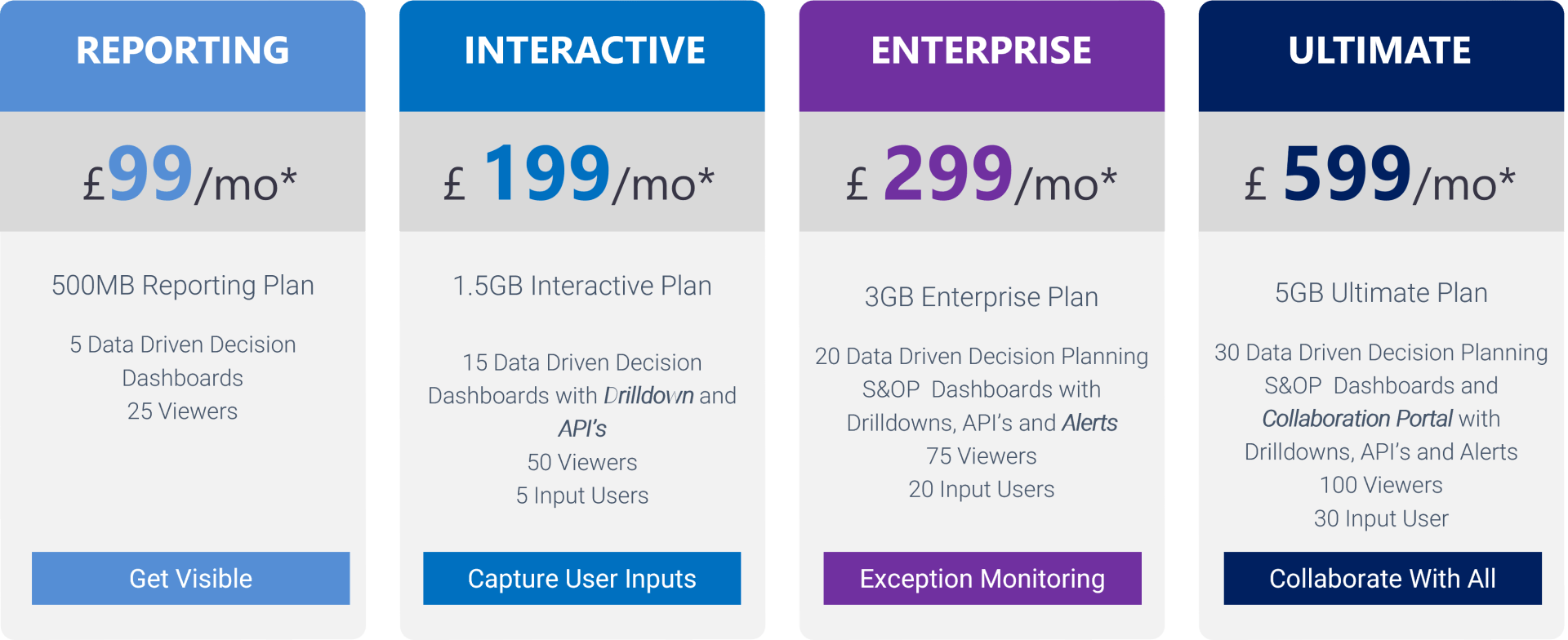Click the £599/mo price
The height and width of the screenshot is (640, 1568).
1379,176
